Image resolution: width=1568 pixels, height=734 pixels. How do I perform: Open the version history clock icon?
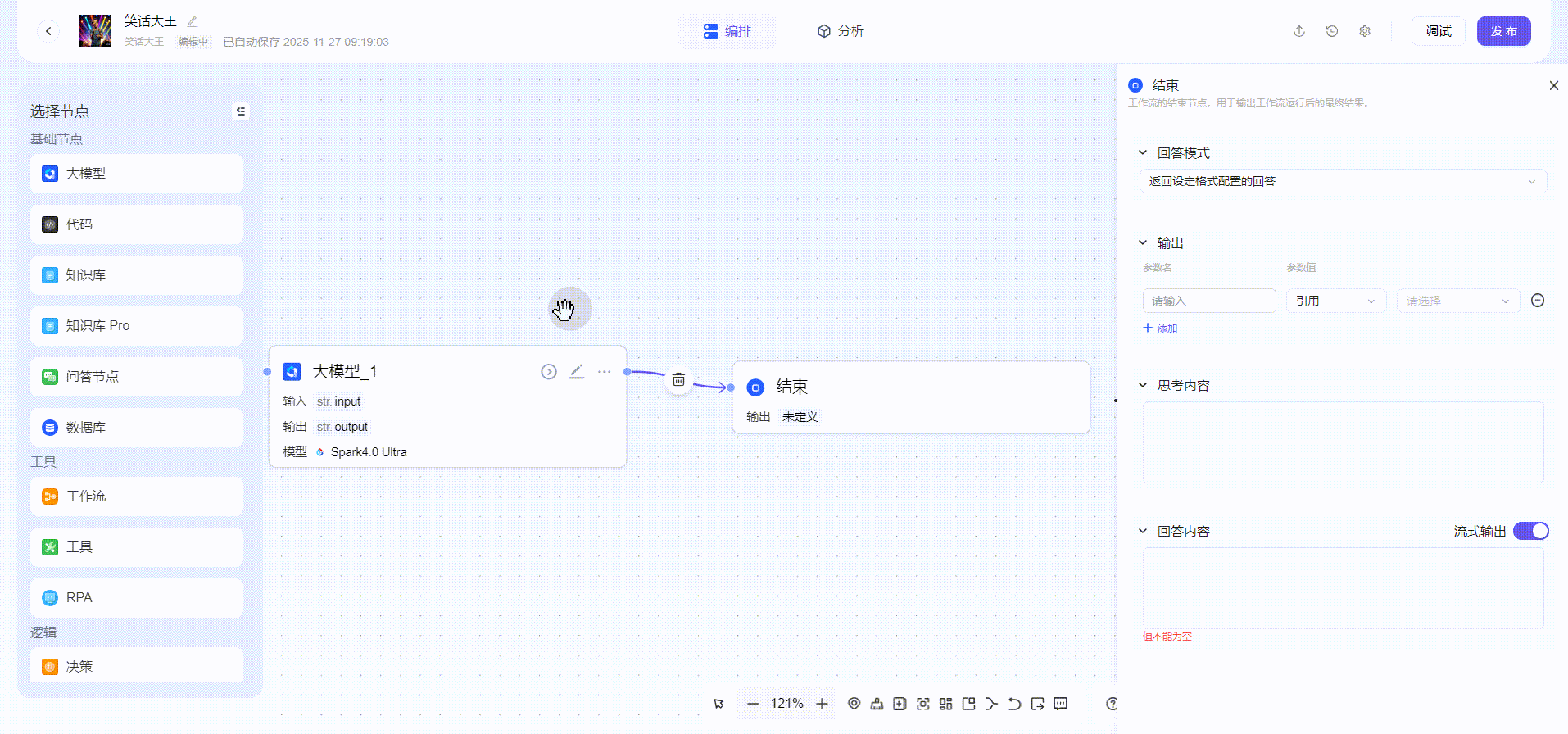pos(1332,31)
